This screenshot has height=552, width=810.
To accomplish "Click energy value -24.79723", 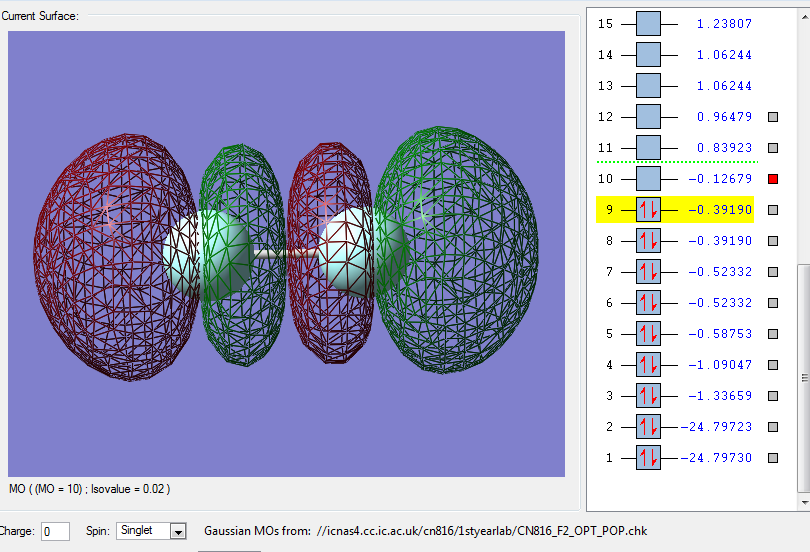I will [716, 427].
